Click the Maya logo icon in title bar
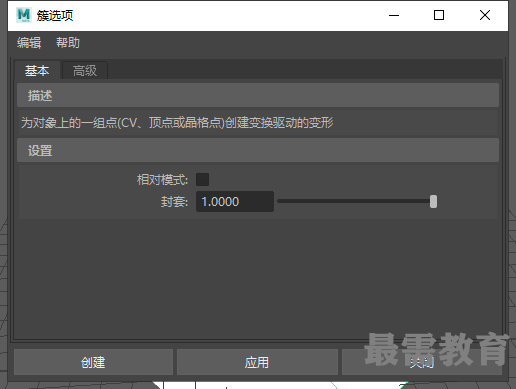The height and width of the screenshot is (389, 516). [24, 15]
